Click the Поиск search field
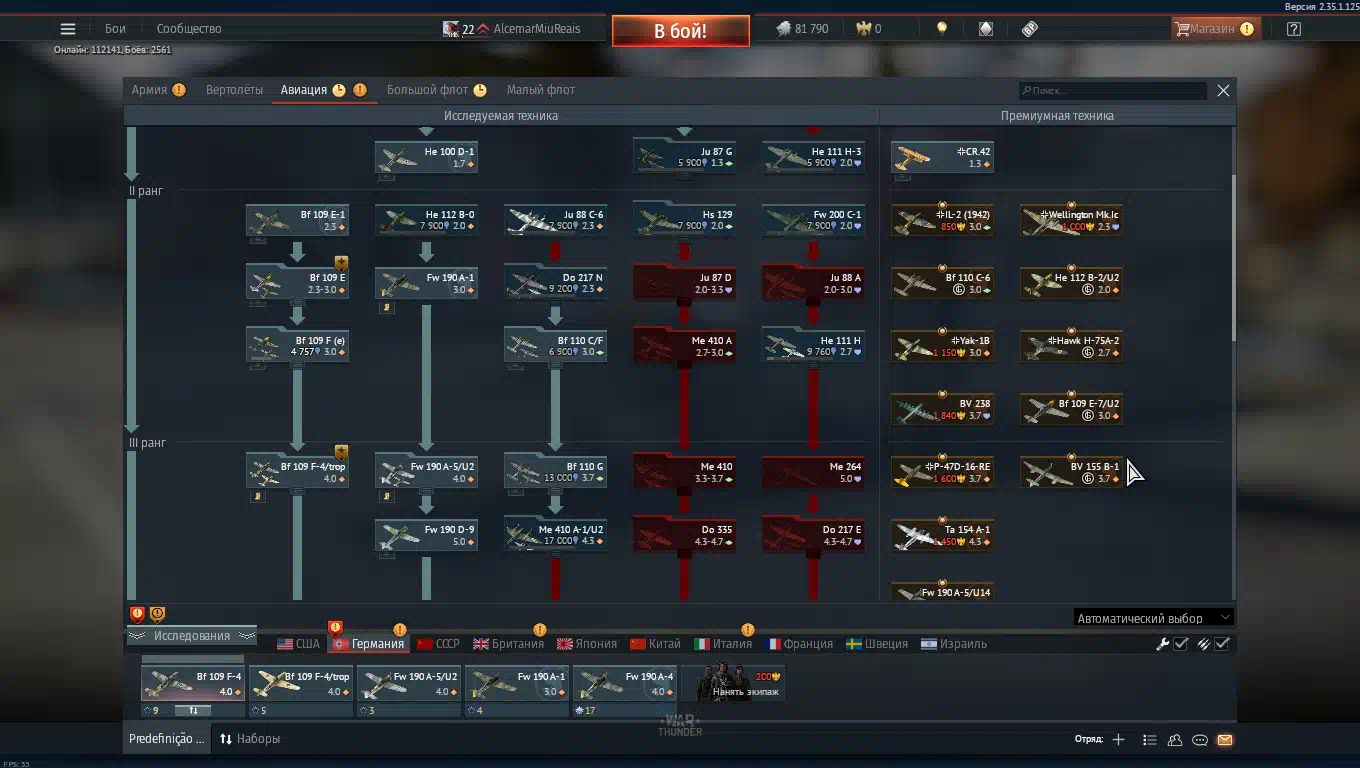Viewport: 1360px width, 768px height. tap(1112, 90)
